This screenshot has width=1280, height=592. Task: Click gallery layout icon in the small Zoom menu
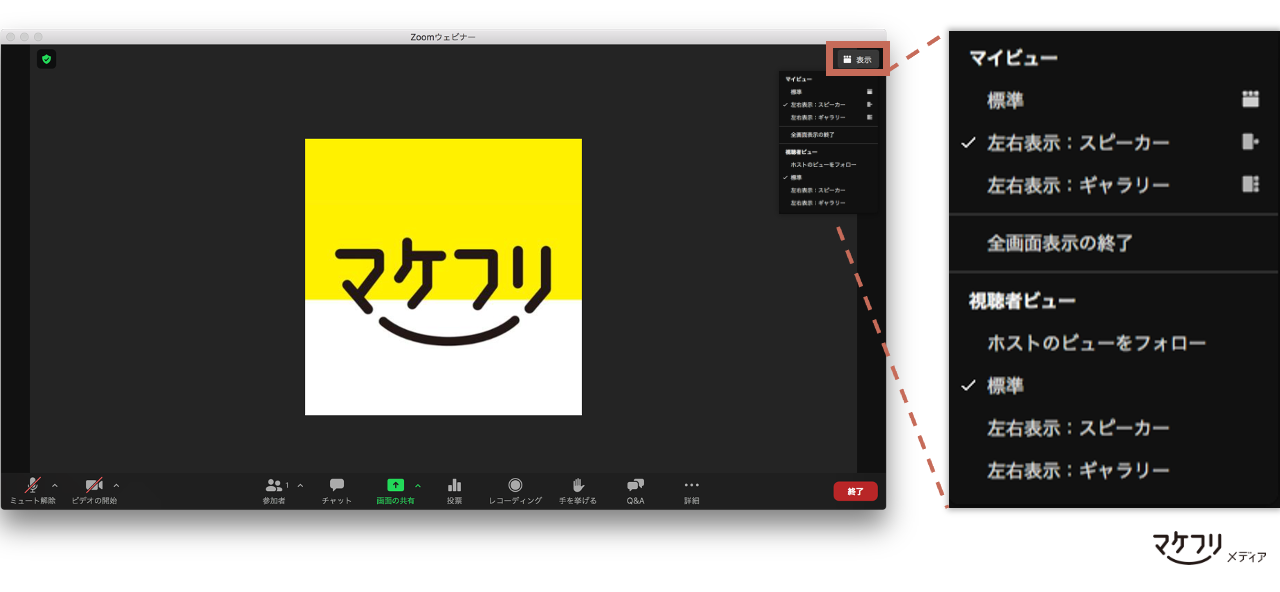[869, 117]
